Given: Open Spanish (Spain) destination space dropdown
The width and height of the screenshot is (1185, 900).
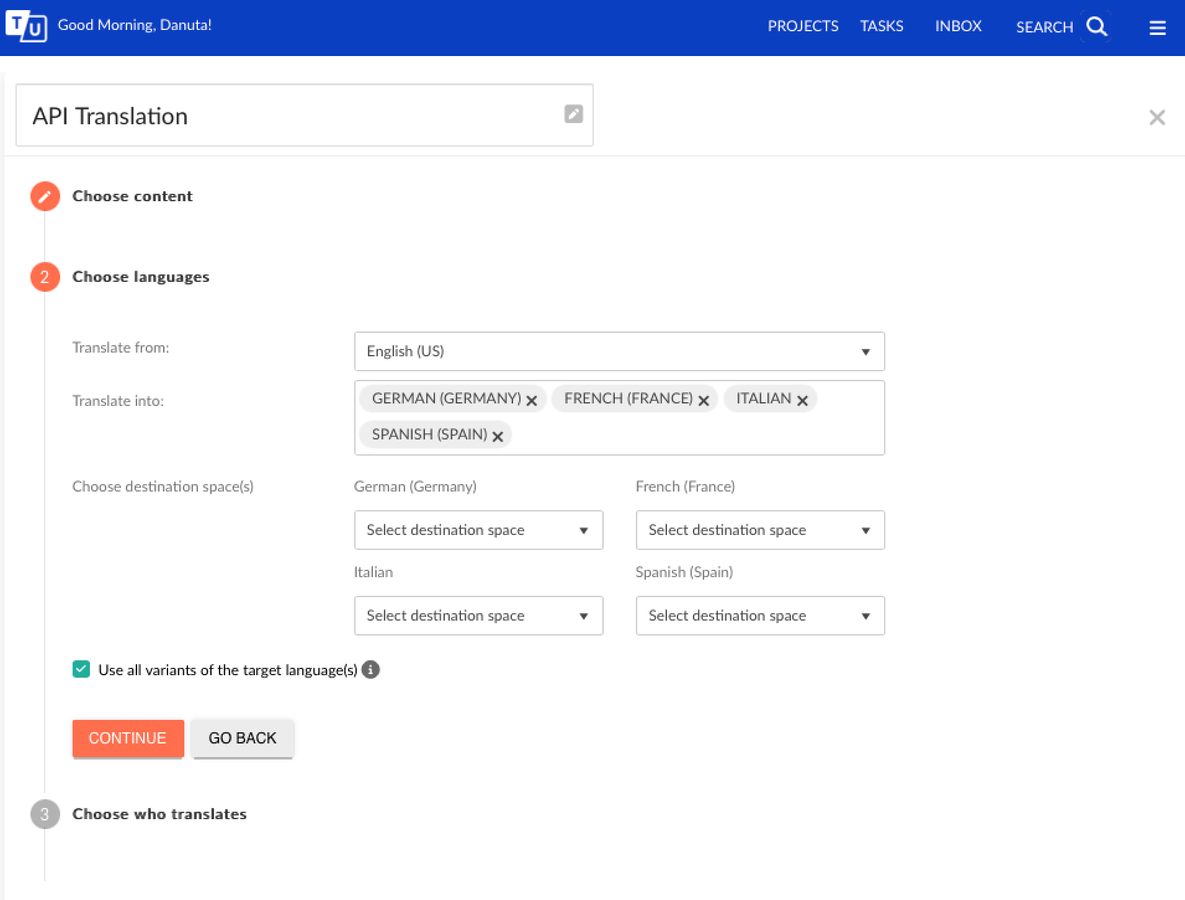Looking at the screenshot, I should pos(760,616).
